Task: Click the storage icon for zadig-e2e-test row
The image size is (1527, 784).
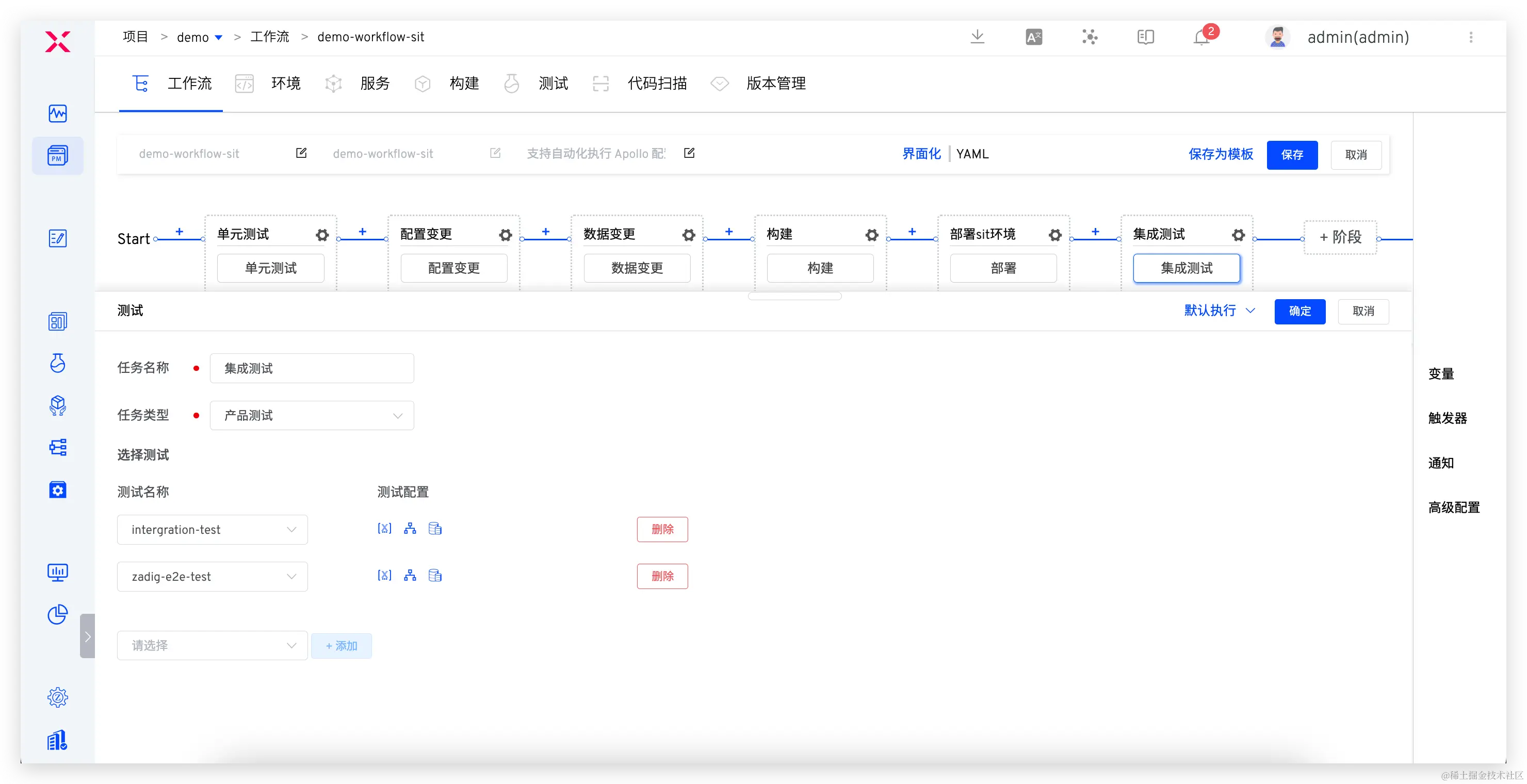Action: (x=435, y=576)
